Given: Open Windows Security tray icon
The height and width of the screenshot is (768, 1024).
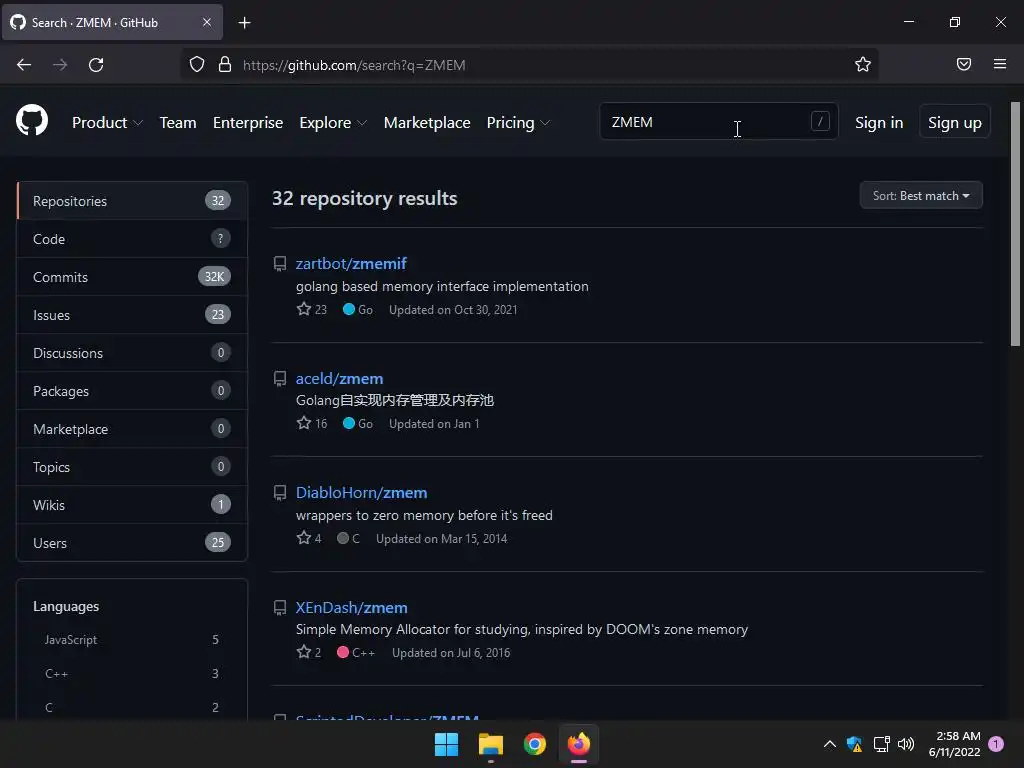Looking at the screenshot, I should [854, 744].
